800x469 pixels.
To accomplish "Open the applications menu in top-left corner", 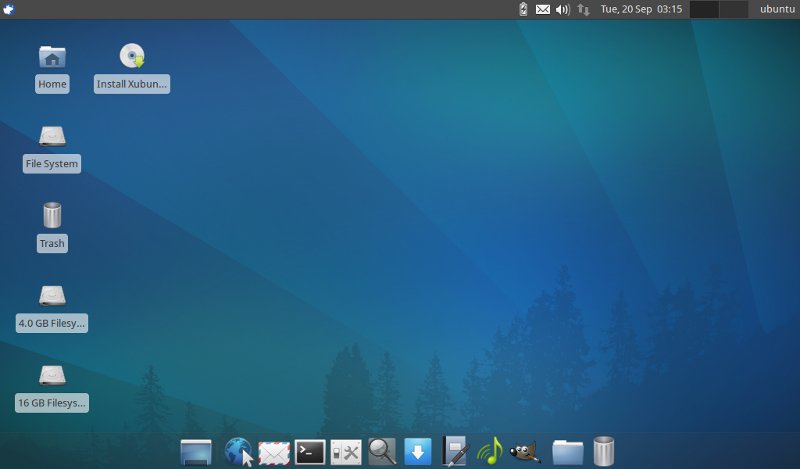I will point(10,9).
